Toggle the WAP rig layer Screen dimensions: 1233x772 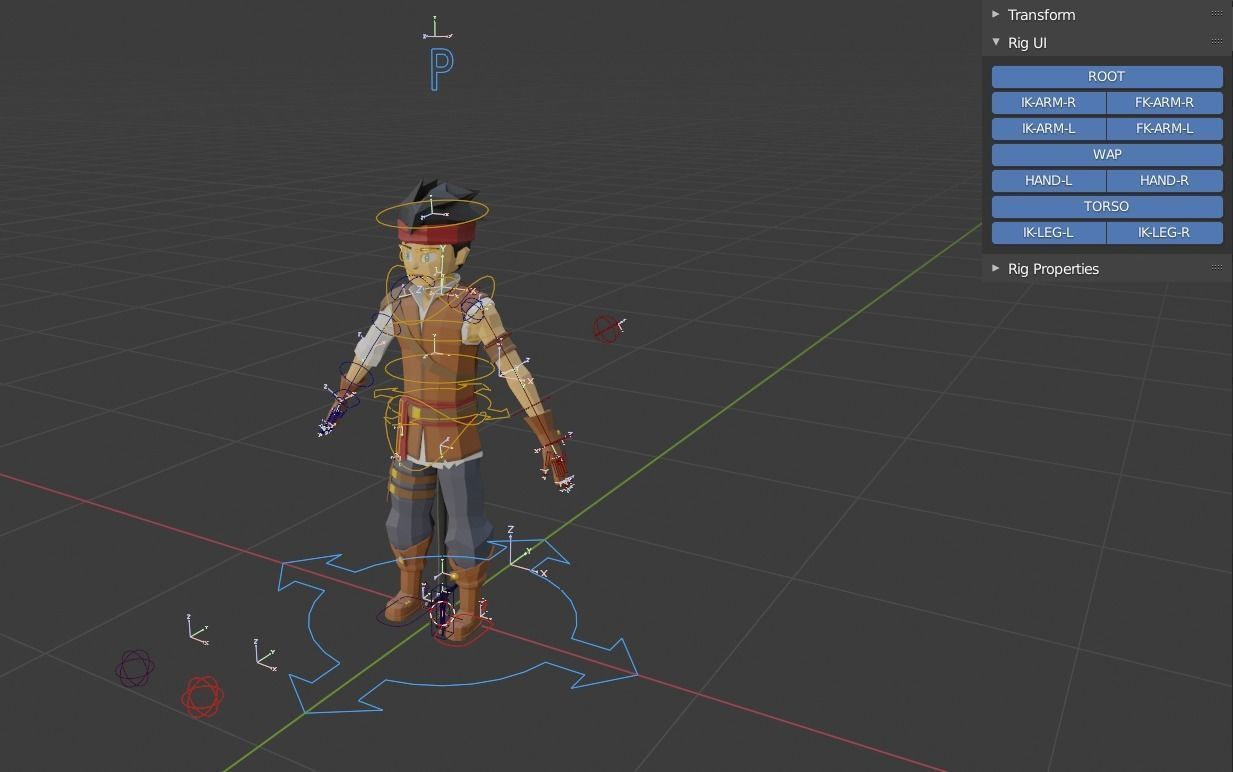click(1107, 154)
